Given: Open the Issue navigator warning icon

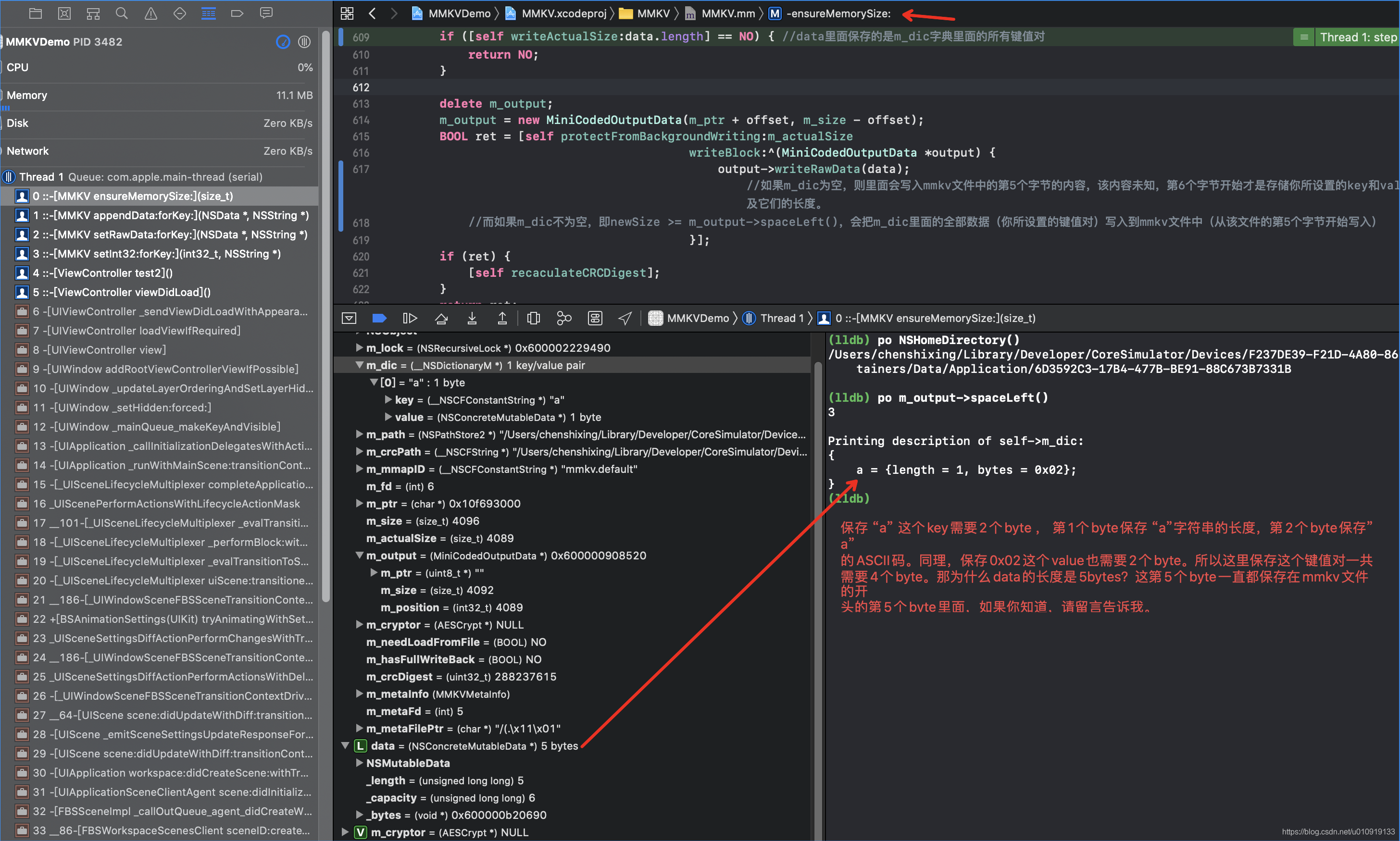Looking at the screenshot, I should tap(151, 13).
